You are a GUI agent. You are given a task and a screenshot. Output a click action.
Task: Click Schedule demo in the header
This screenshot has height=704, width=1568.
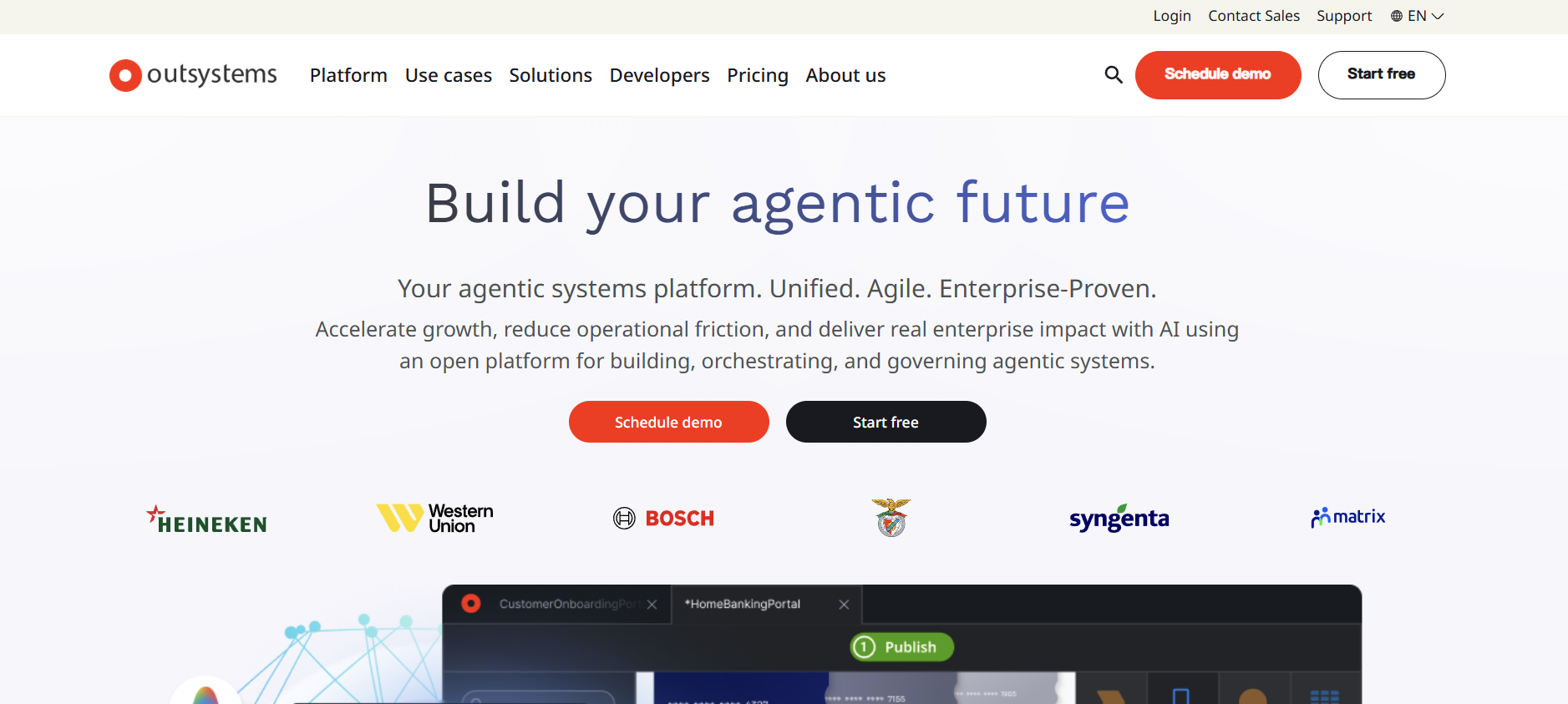click(1218, 75)
